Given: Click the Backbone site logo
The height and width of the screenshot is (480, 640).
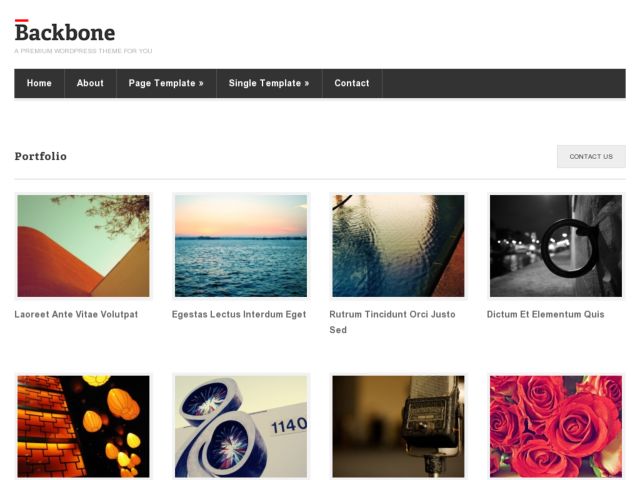Looking at the screenshot, I should 65,33.
